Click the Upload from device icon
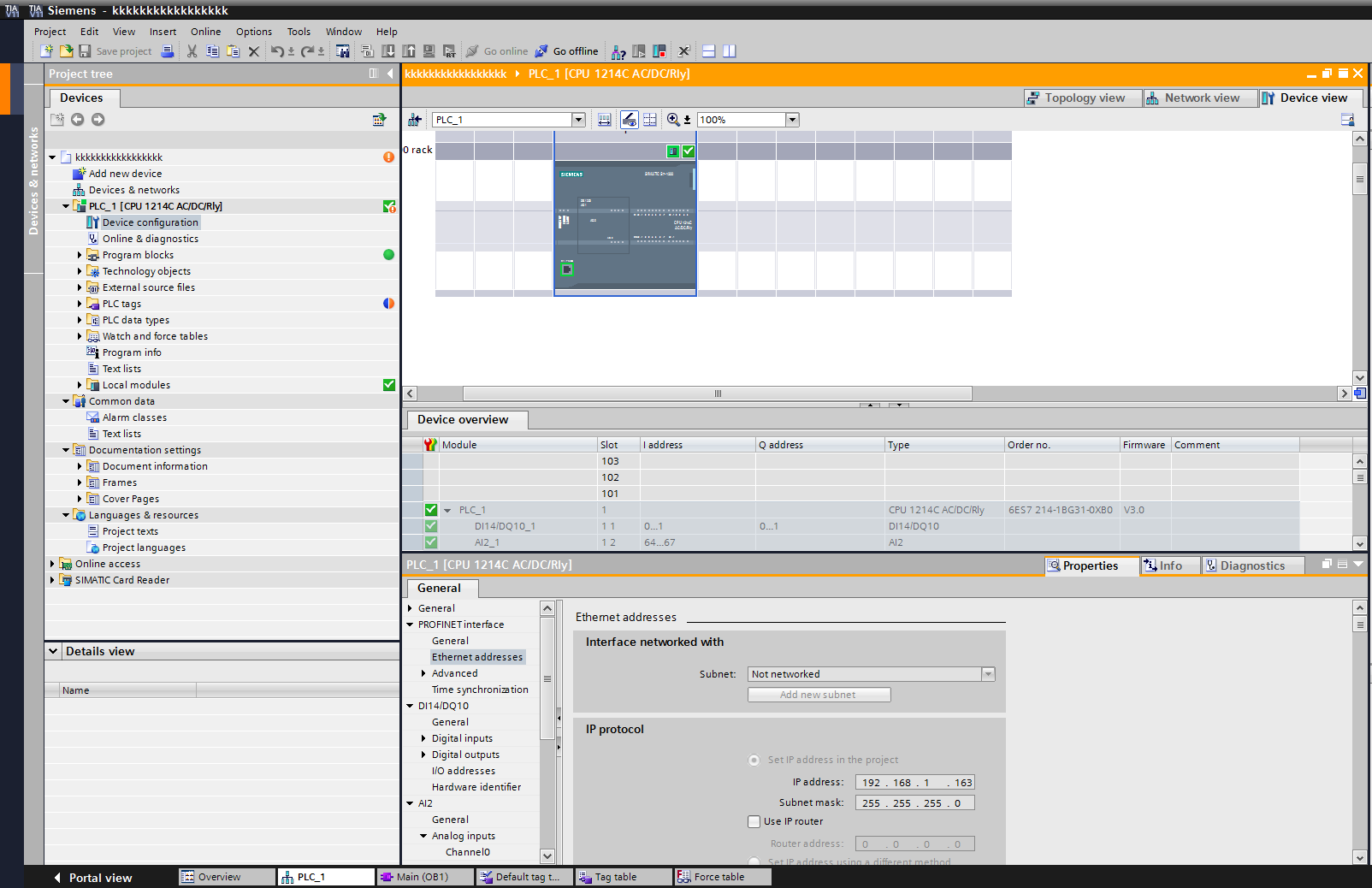The height and width of the screenshot is (888, 1372). [x=409, y=51]
